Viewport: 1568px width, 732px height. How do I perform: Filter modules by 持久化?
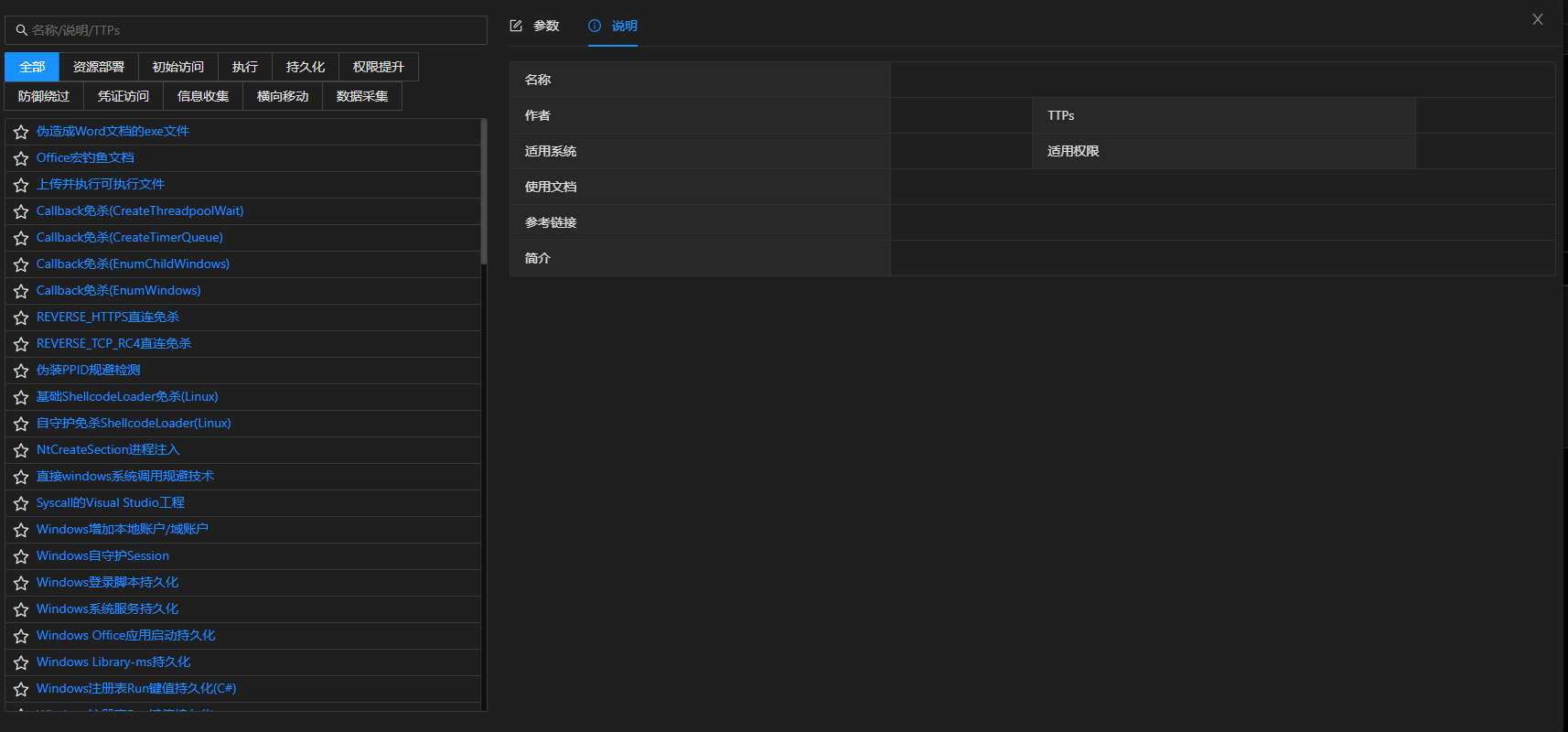click(x=306, y=67)
